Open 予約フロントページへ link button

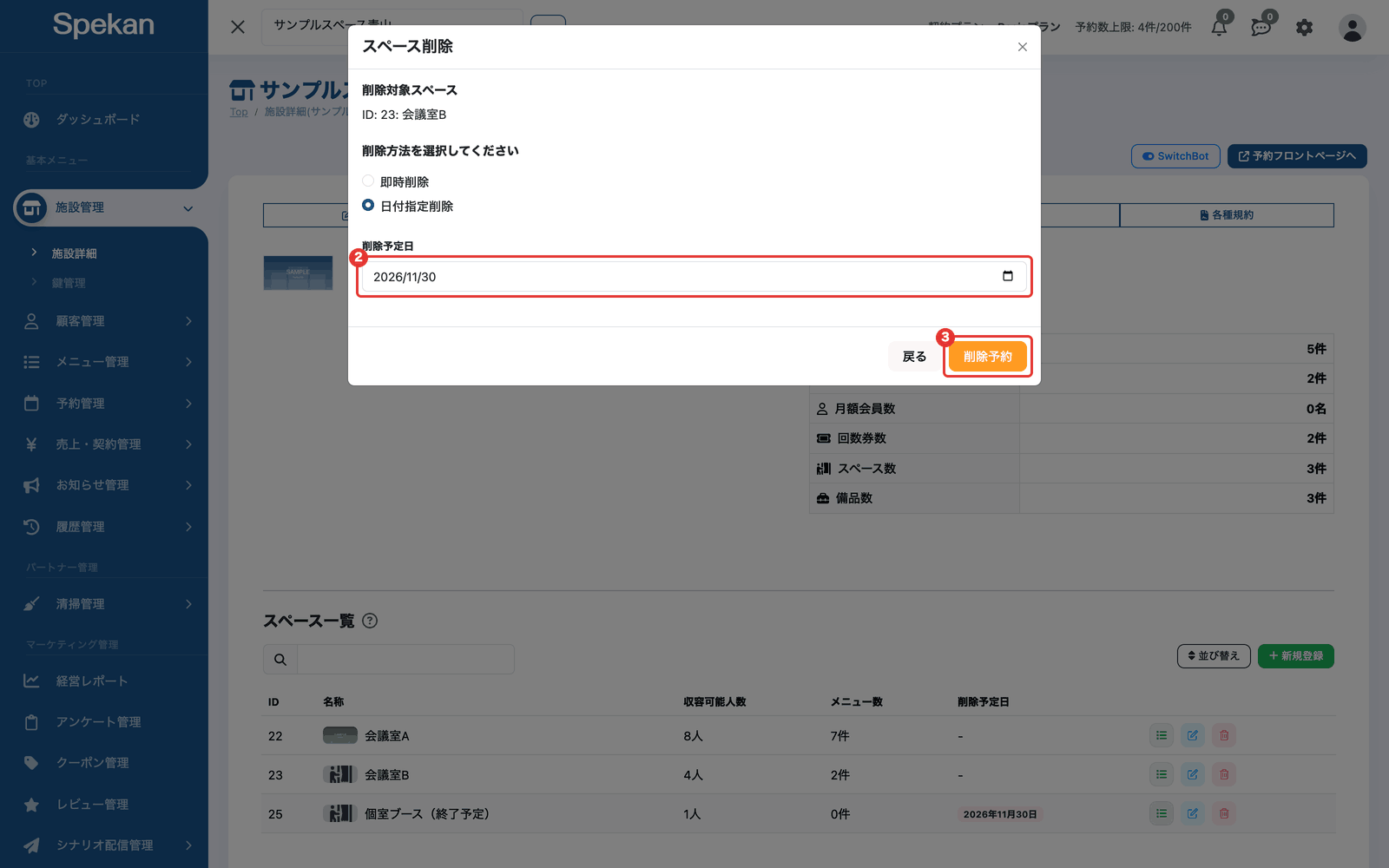click(1297, 156)
